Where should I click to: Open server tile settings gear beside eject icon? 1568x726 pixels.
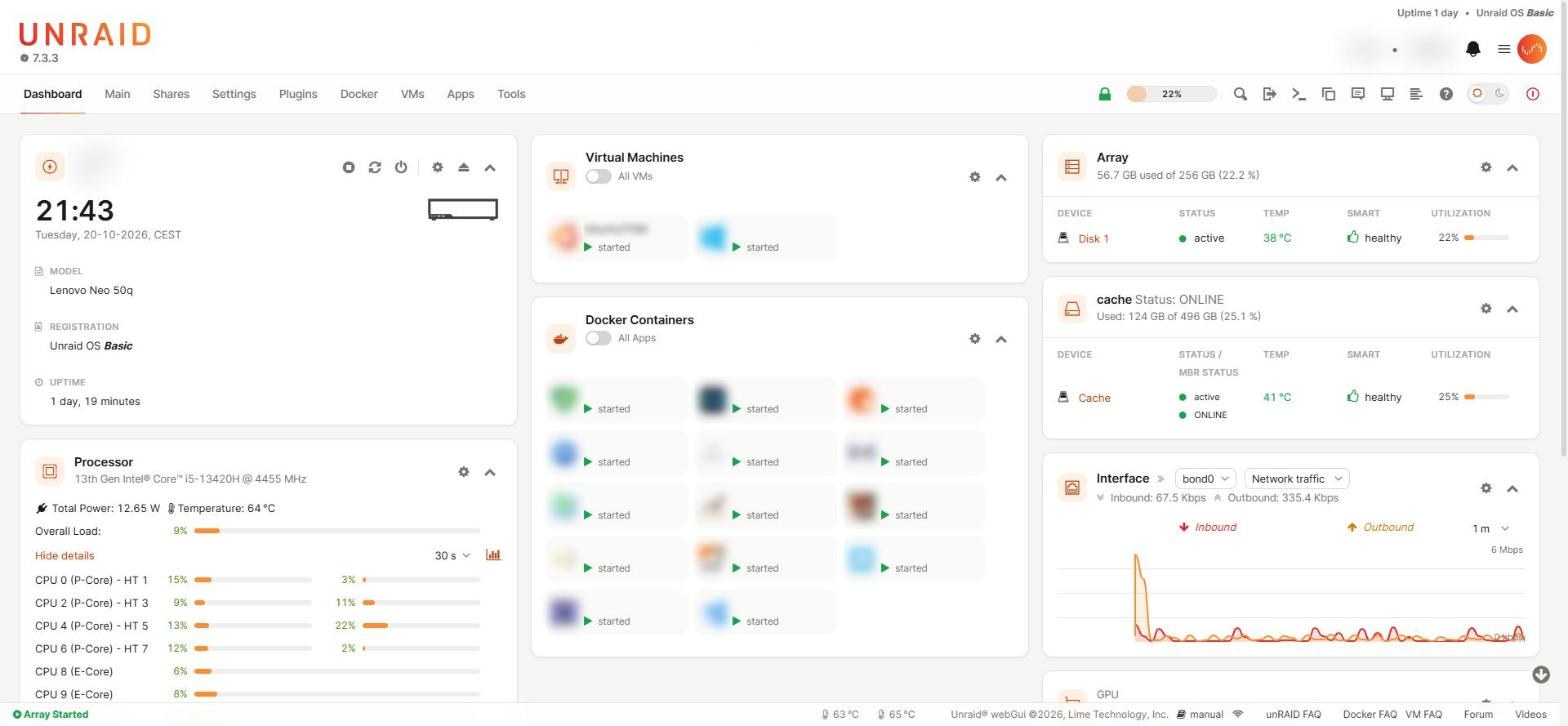coord(437,167)
